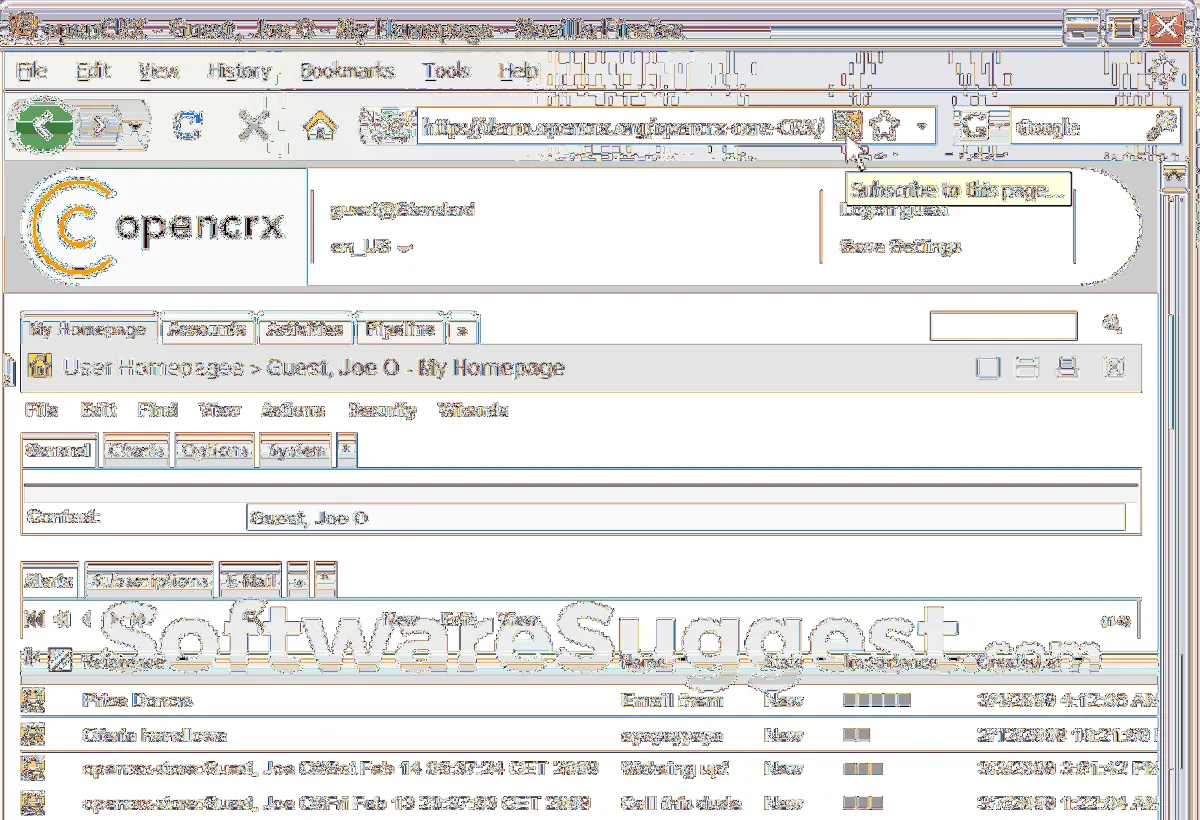Open the Bookmarks menu
Screen dimensions: 1200x820
coord(347,71)
